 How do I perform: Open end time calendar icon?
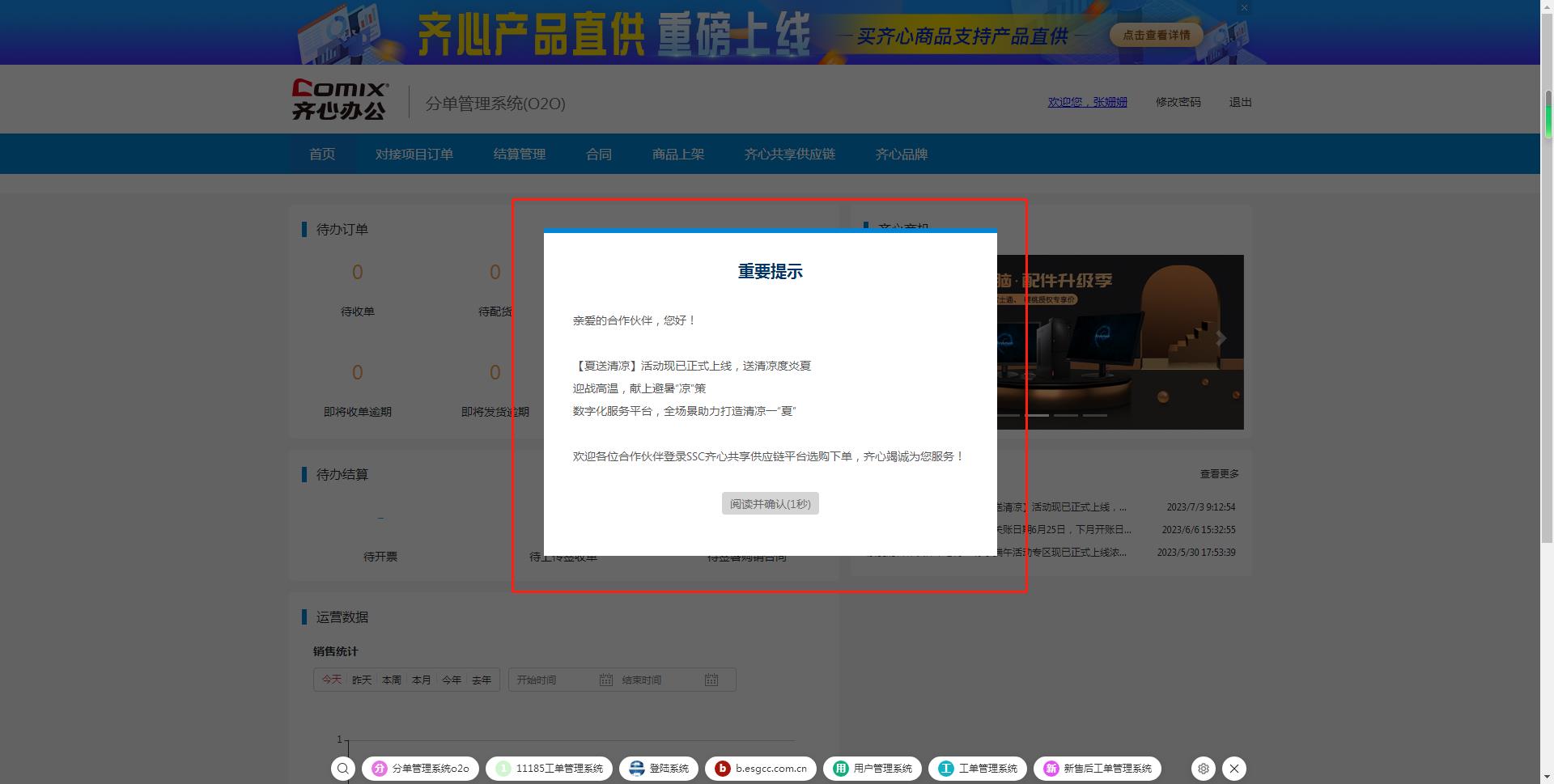(x=711, y=680)
